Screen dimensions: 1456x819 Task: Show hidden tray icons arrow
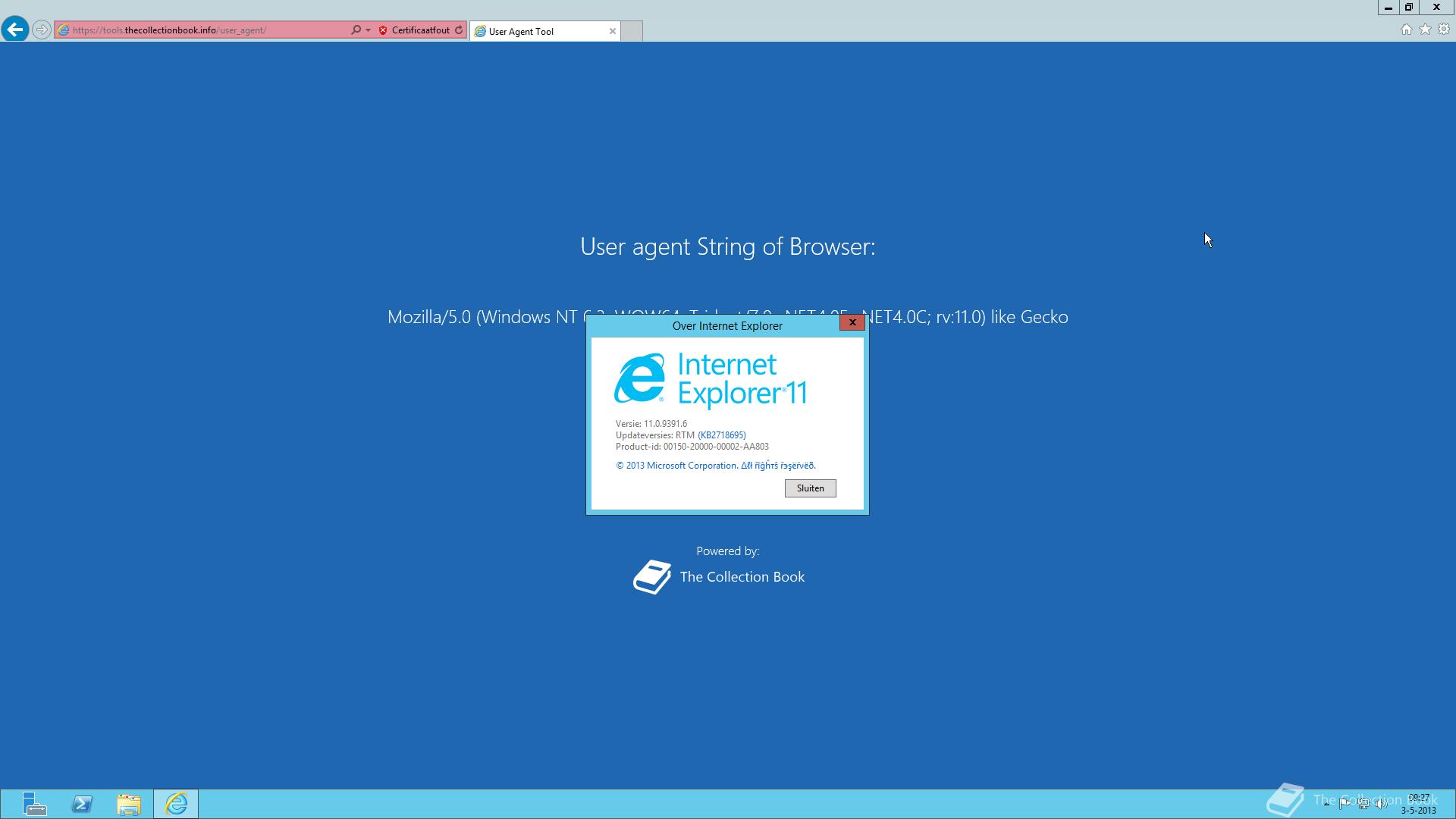(x=1326, y=804)
